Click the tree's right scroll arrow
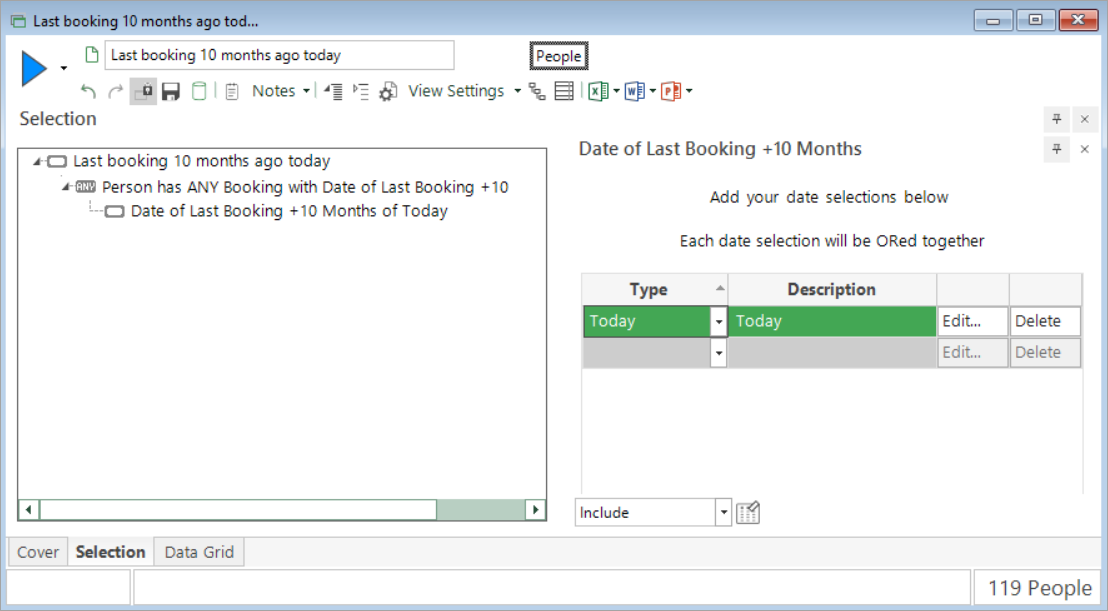The height and width of the screenshot is (611, 1108). (x=535, y=510)
